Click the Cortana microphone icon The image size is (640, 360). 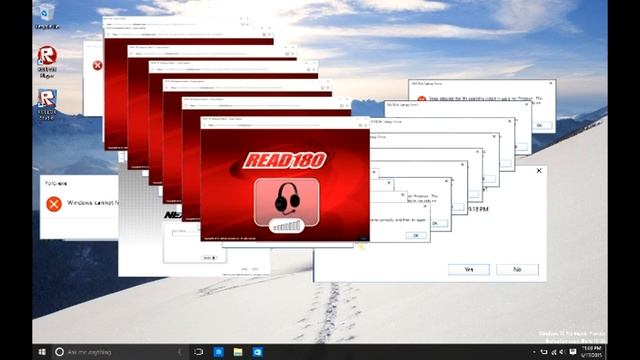pyautogui.click(x=180, y=352)
